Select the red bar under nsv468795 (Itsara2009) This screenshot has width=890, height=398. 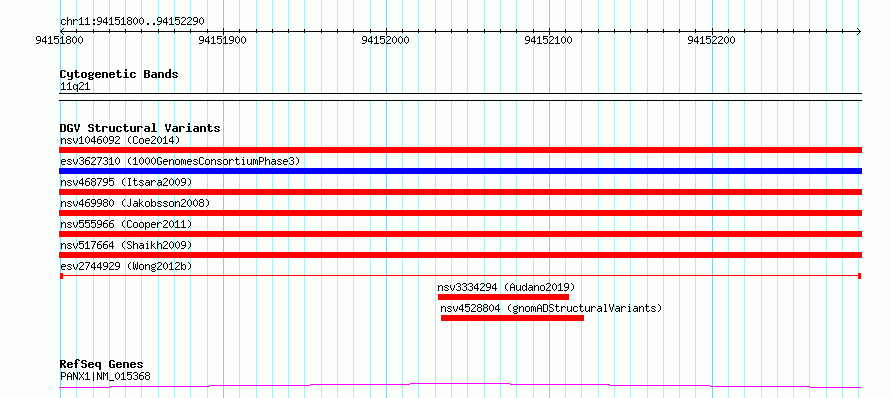(460, 192)
